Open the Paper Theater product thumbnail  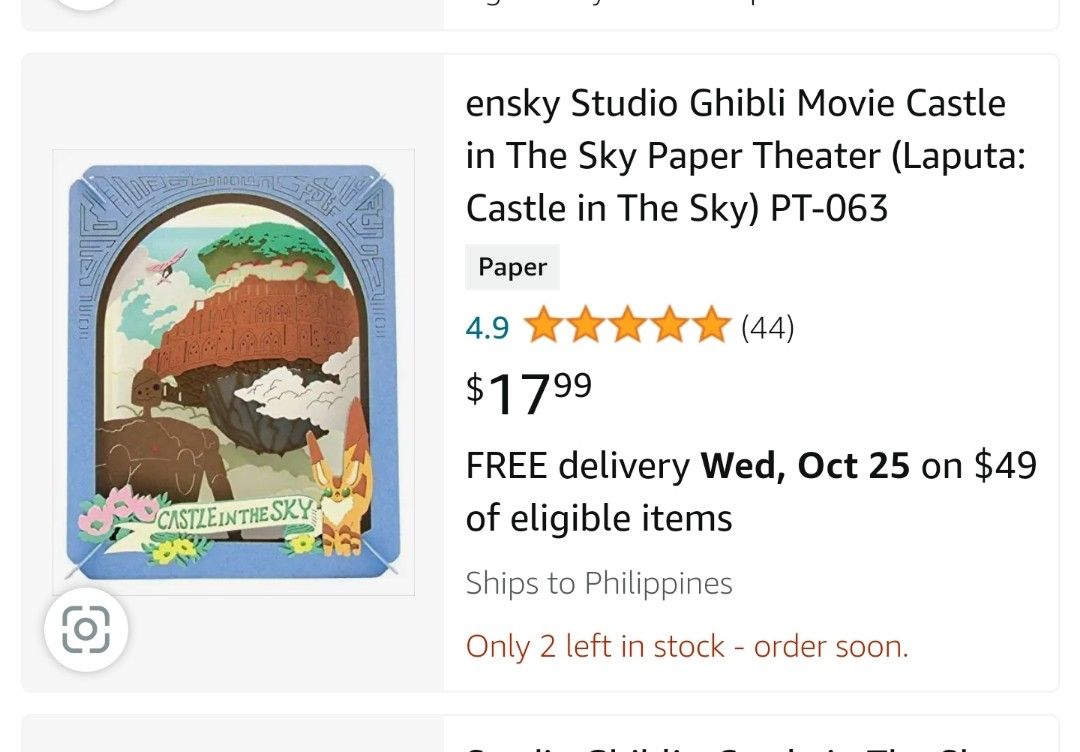point(234,369)
